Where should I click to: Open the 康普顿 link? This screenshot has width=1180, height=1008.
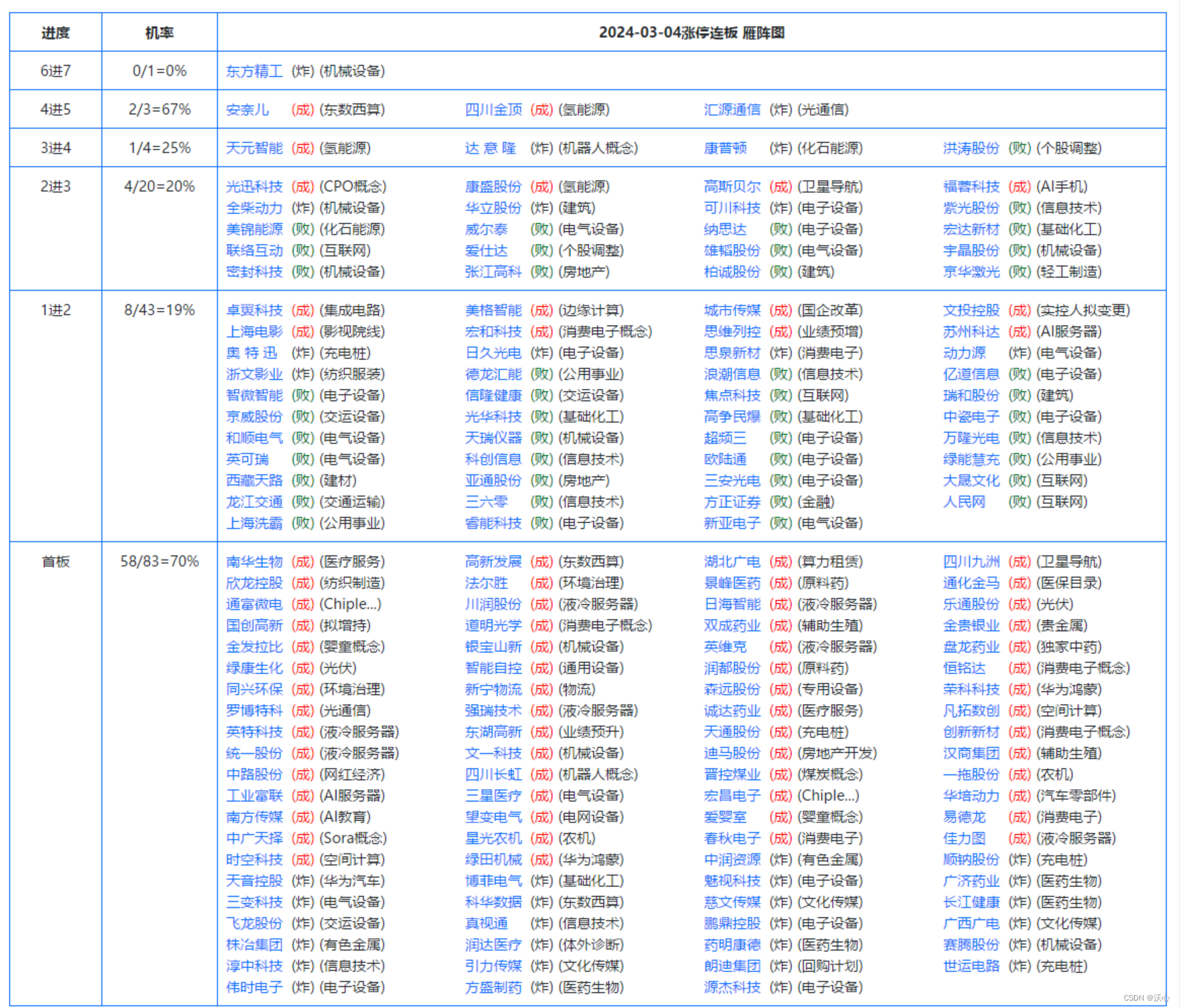(x=726, y=148)
